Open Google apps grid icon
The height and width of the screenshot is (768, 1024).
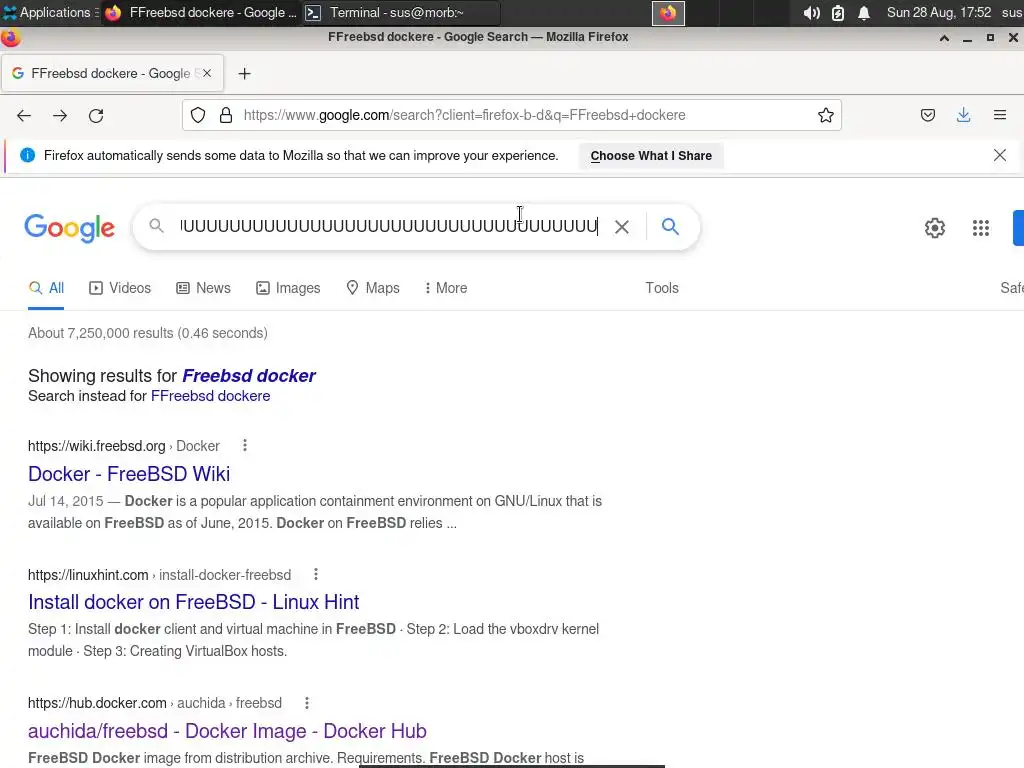point(980,227)
